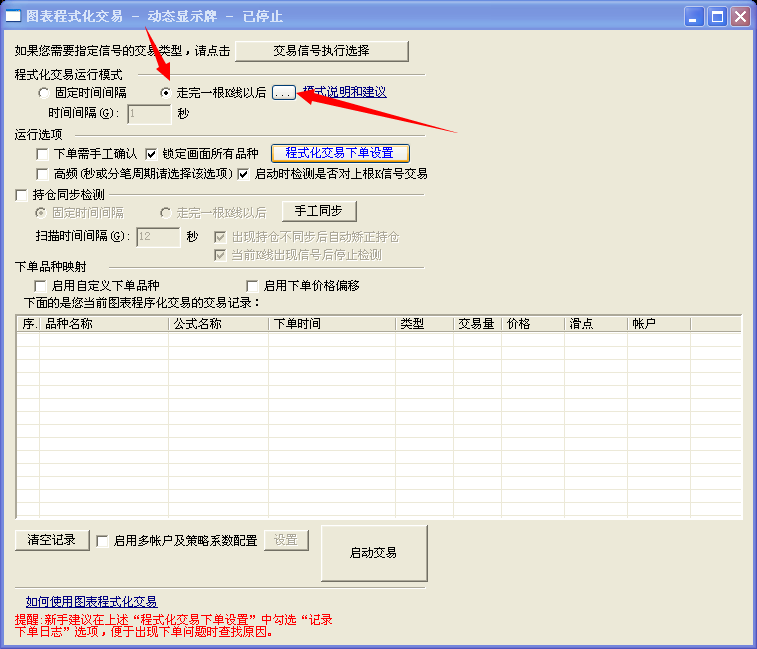The image size is (757, 649).
Task: Click the 手工同步 button
Action: [319, 211]
